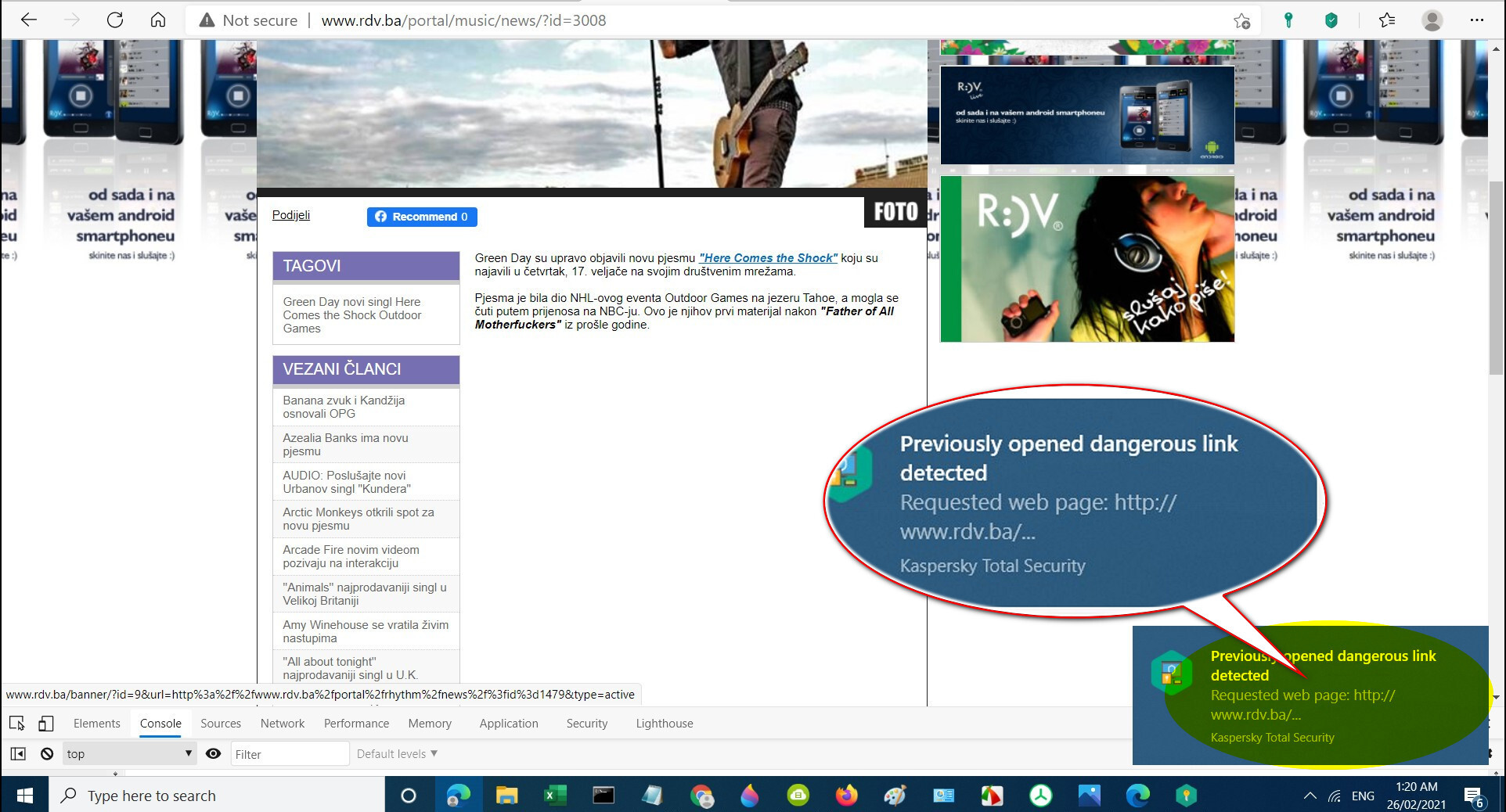Clear the console output
The height and width of the screenshot is (812, 1506).
pos(47,754)
